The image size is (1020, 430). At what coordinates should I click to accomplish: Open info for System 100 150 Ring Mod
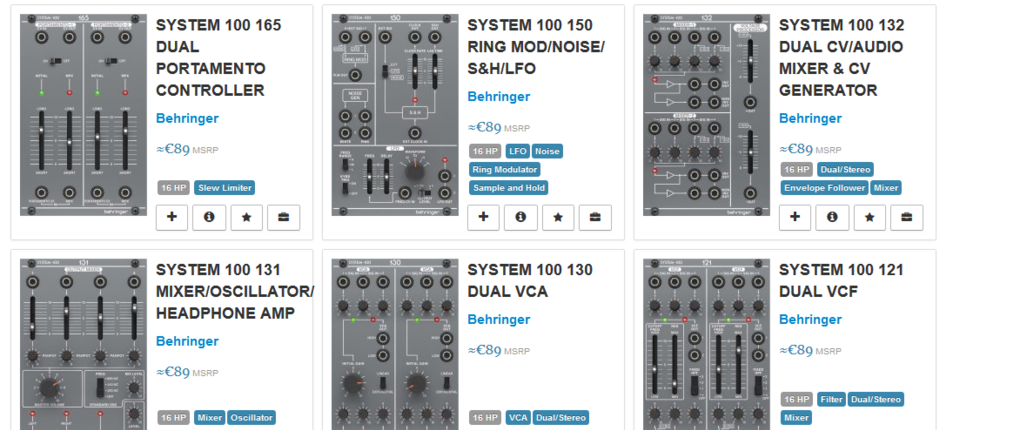(520, 217)
